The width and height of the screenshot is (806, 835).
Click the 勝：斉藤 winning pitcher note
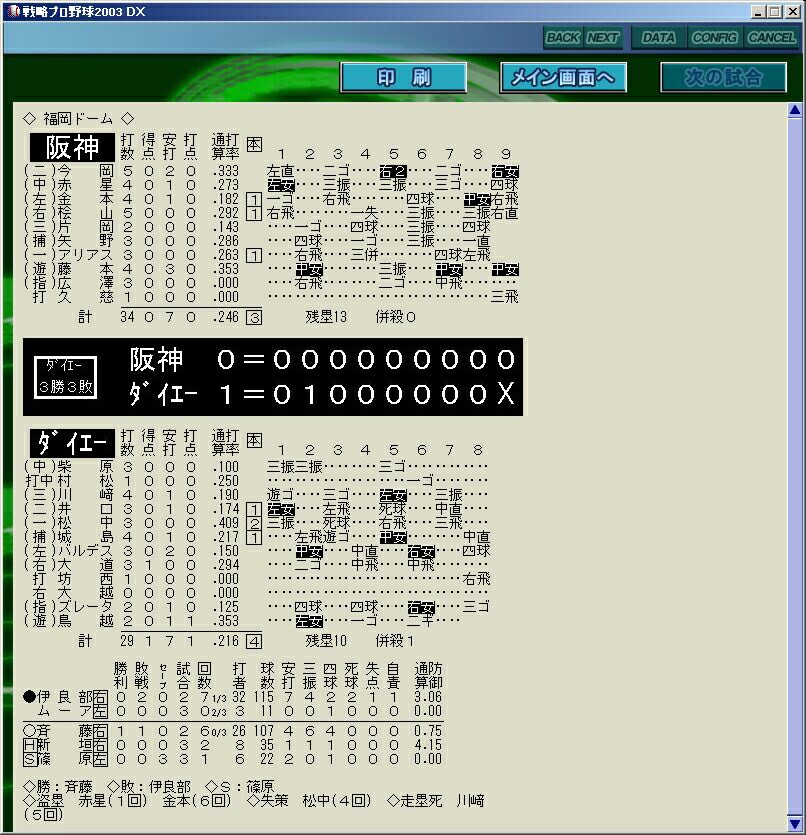[58, 787]
